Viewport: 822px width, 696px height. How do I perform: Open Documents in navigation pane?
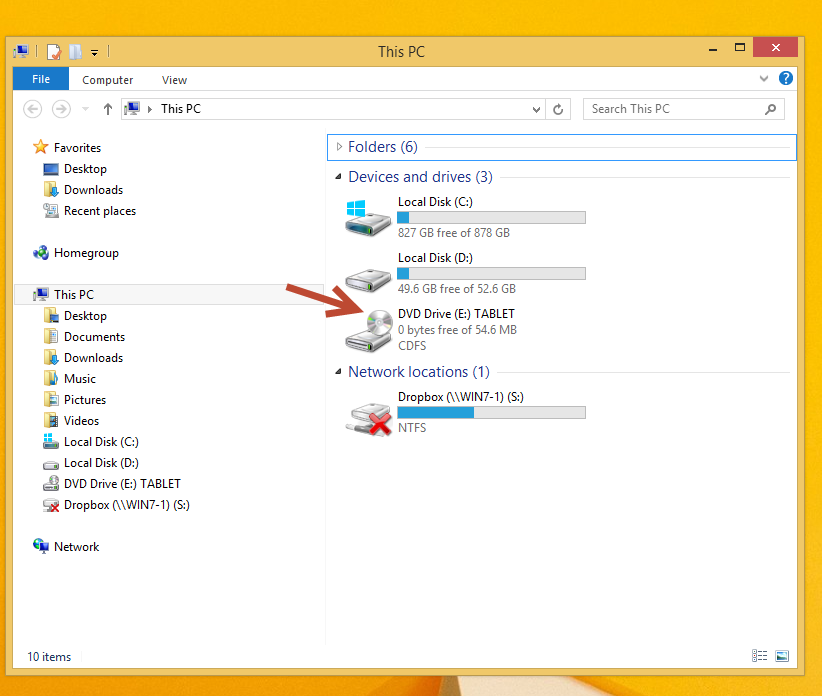[94, 337]
